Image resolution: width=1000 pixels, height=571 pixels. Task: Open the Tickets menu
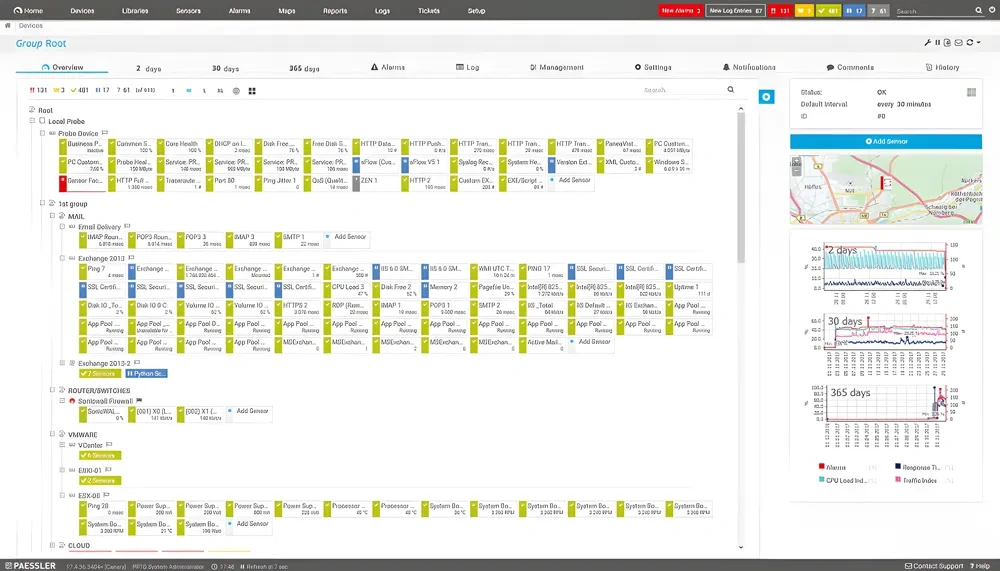429,11
